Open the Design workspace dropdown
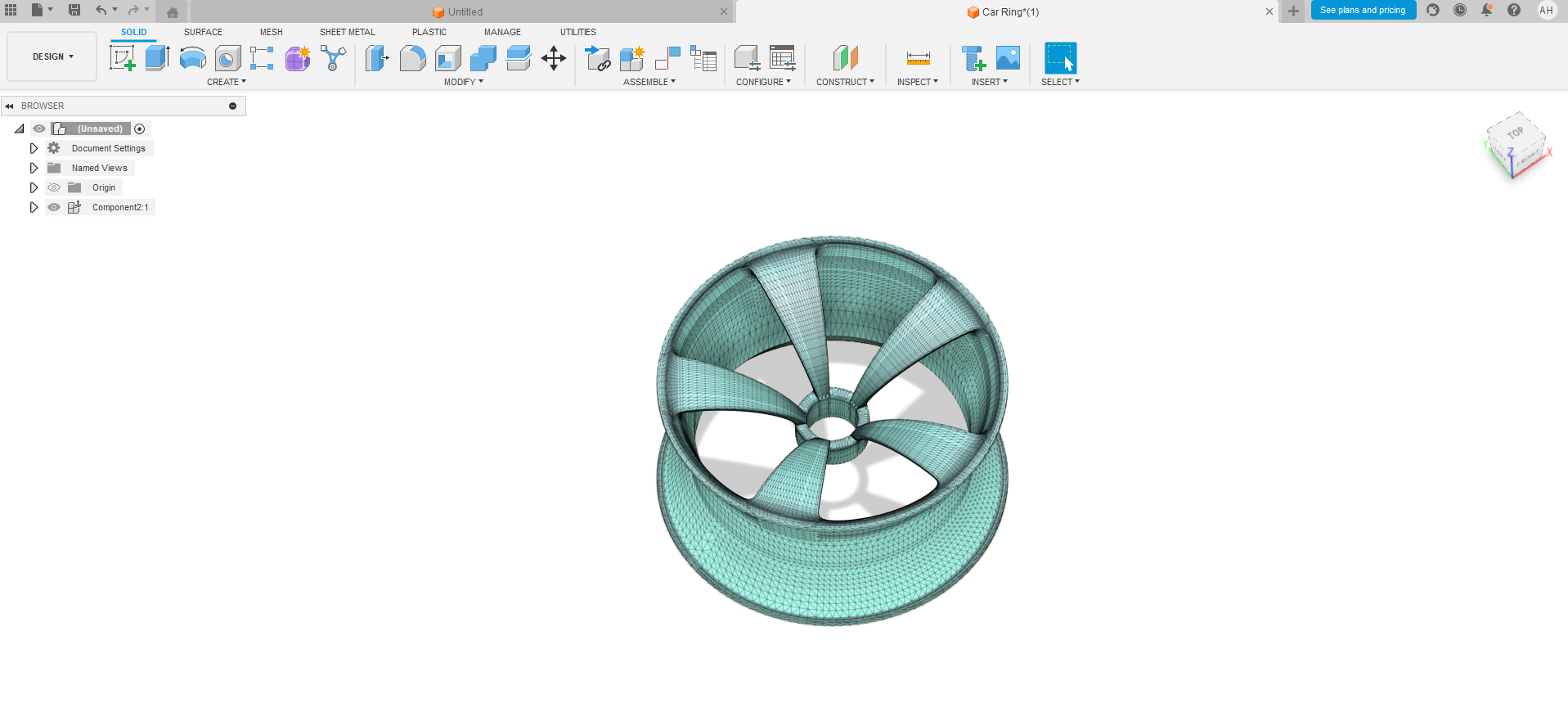The height and width of the screenshot is (726, 1568). click(52, 56)
